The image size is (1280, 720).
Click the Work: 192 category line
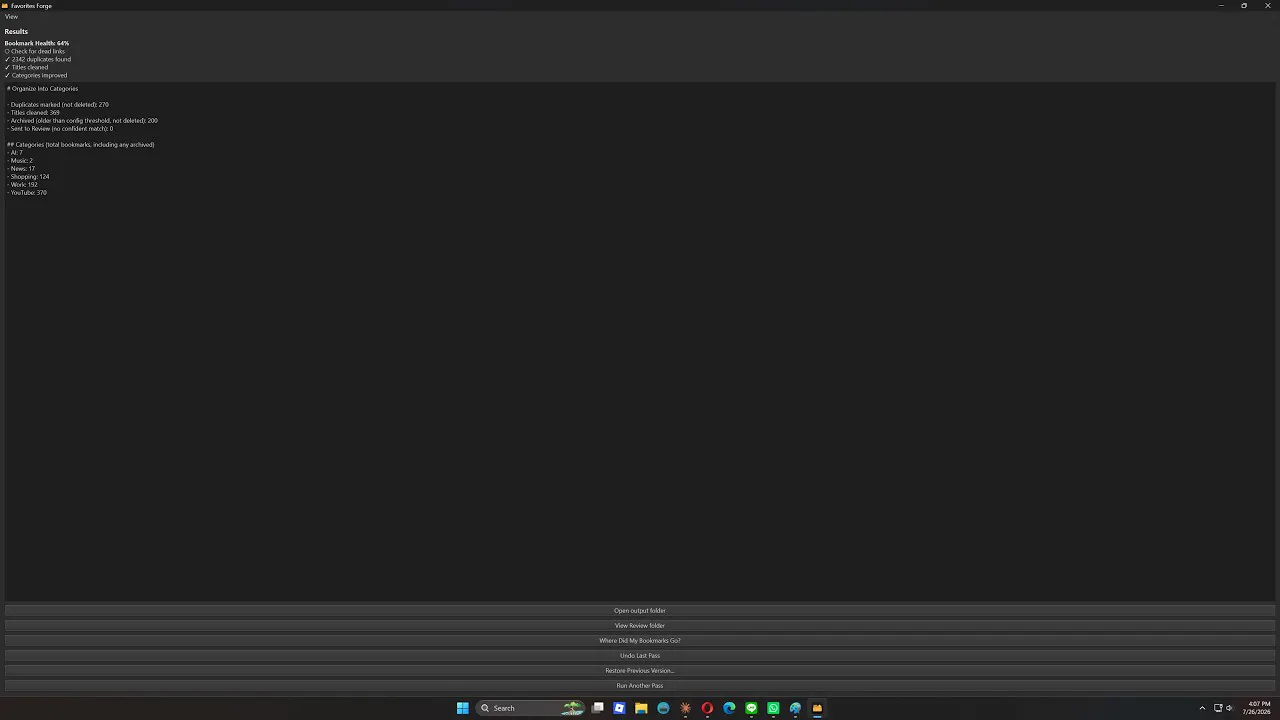pos(23,185)
